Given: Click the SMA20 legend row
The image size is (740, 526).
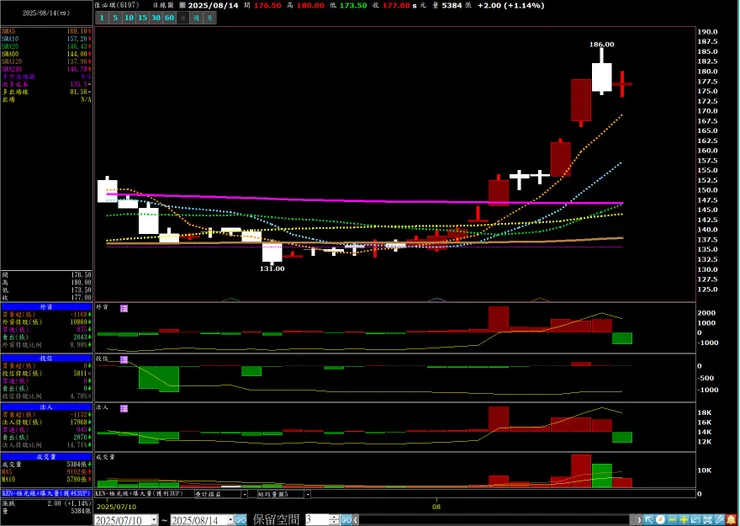Looking at the screenshot, I should (x=46, y=46).
